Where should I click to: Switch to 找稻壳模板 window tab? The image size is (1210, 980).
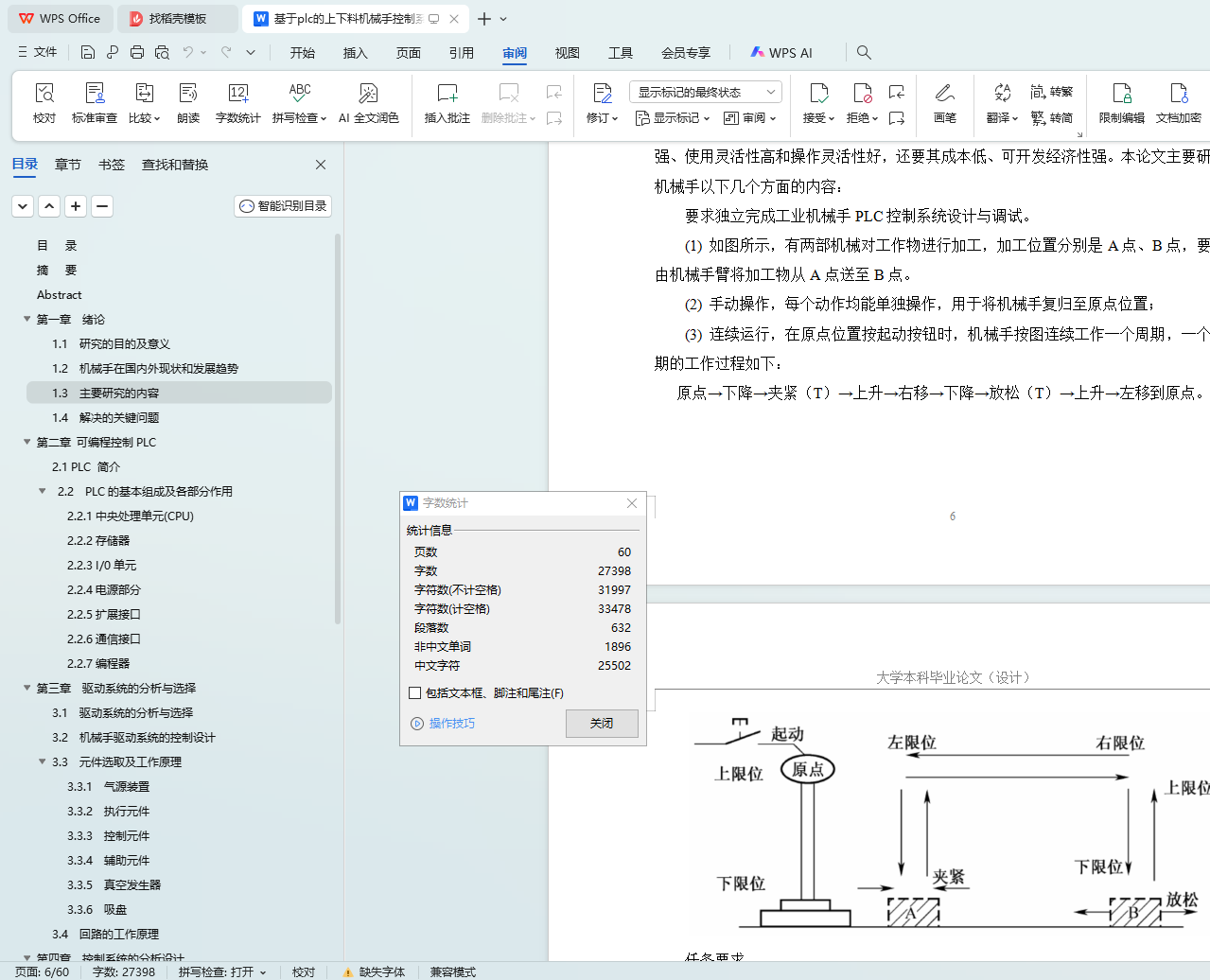coord(178,19)
